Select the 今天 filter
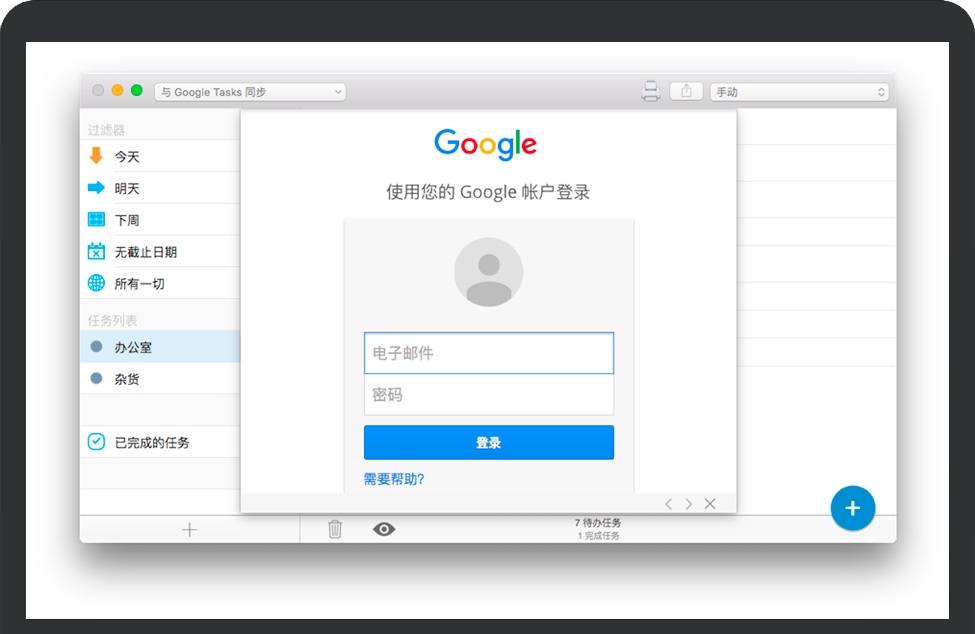The image size is (975, 634). pyautogui.click(x=160, y=156)
